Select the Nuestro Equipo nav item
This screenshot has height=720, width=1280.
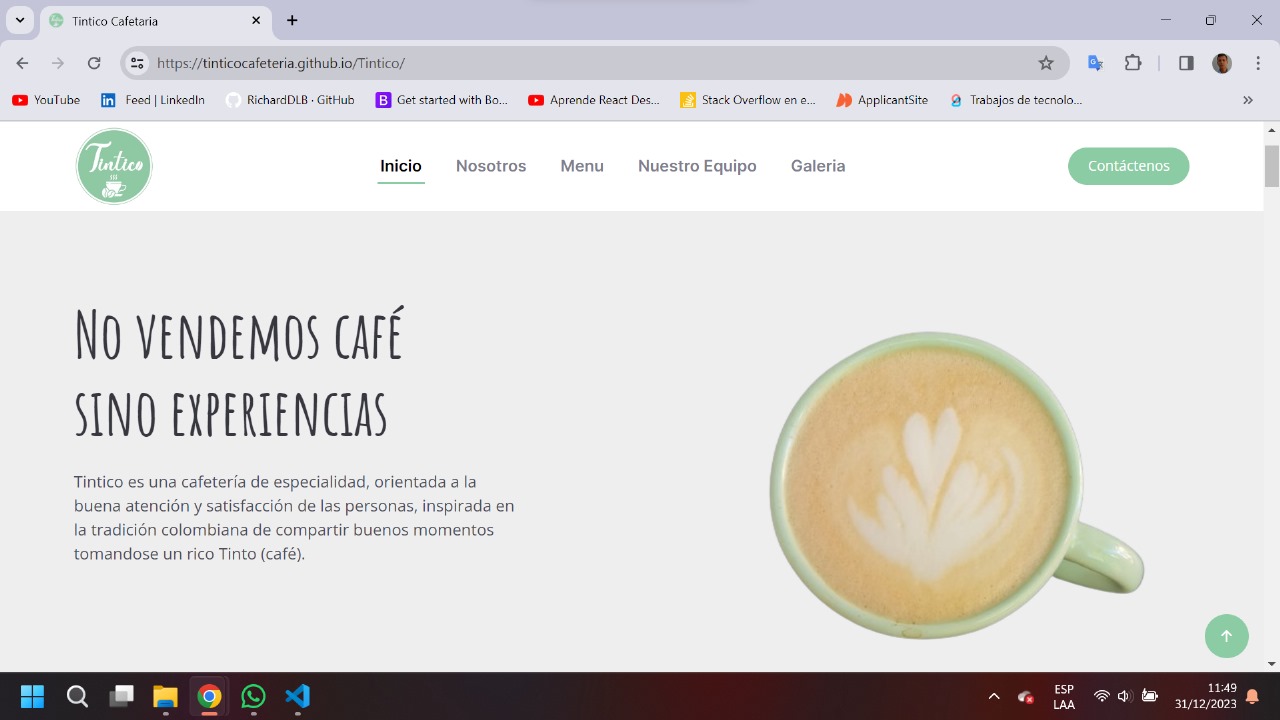(x=697, y=166)
